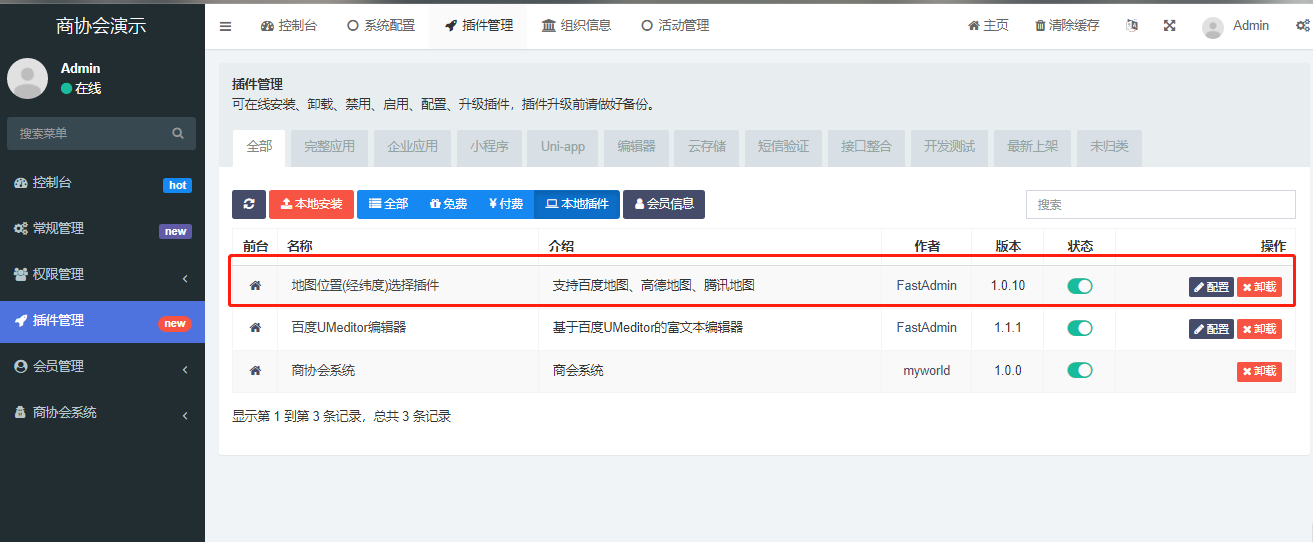Click the search magnifier in sidebar
The image size is (1313, 542).
click(x=178, y=133)
